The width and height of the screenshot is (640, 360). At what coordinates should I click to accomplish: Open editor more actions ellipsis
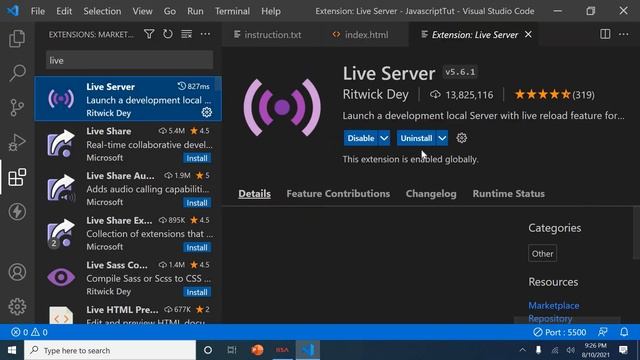coord(624,34)
